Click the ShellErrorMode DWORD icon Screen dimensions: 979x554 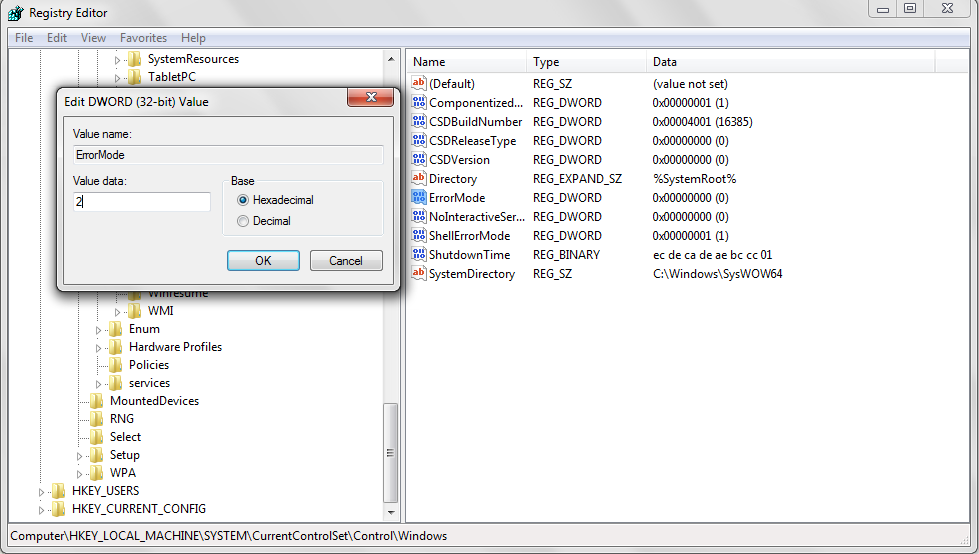pyautogui.click(x=418, y=235)
